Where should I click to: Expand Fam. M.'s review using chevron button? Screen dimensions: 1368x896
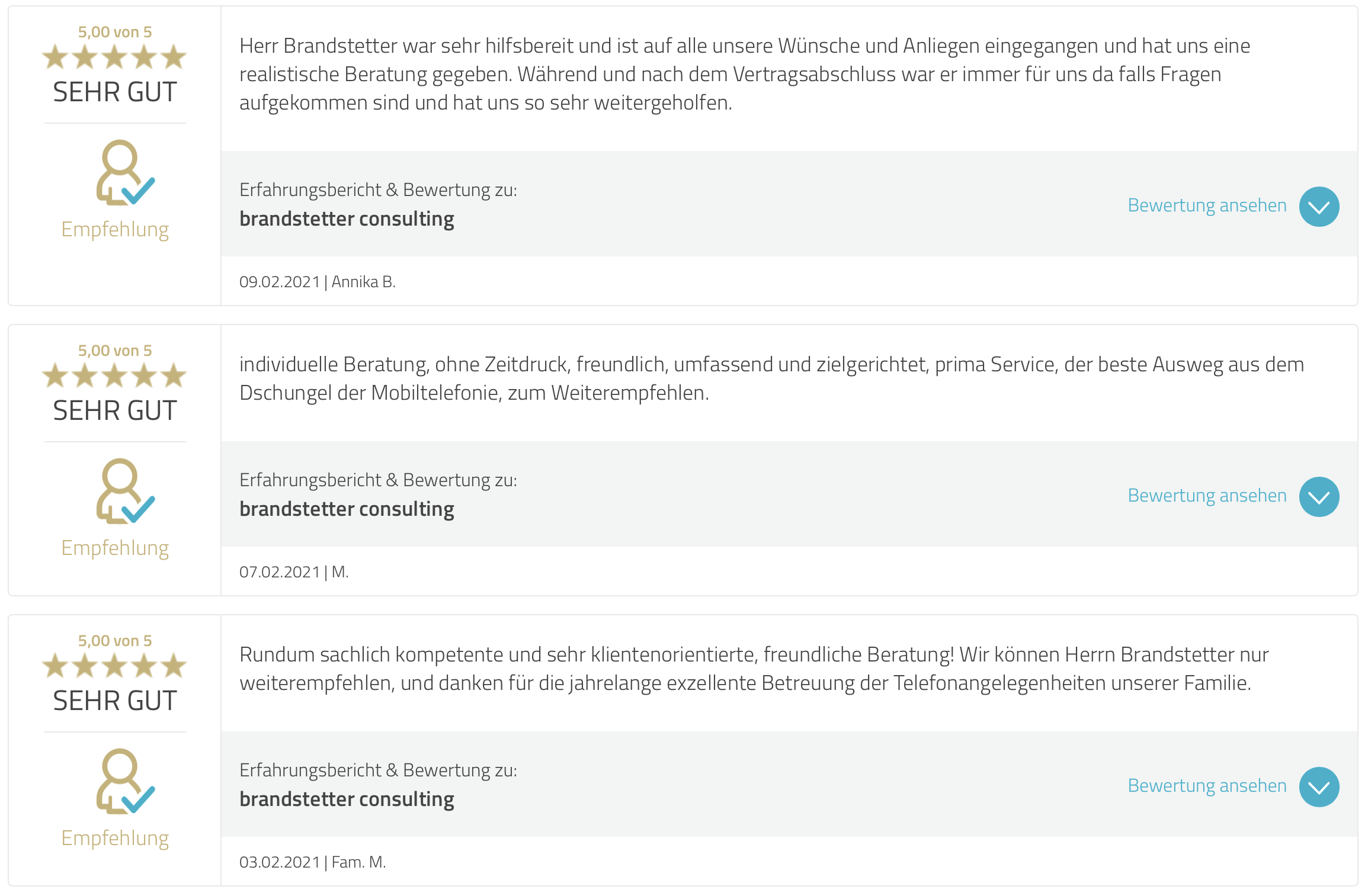pyautogui.click(x=1319, y=786)
